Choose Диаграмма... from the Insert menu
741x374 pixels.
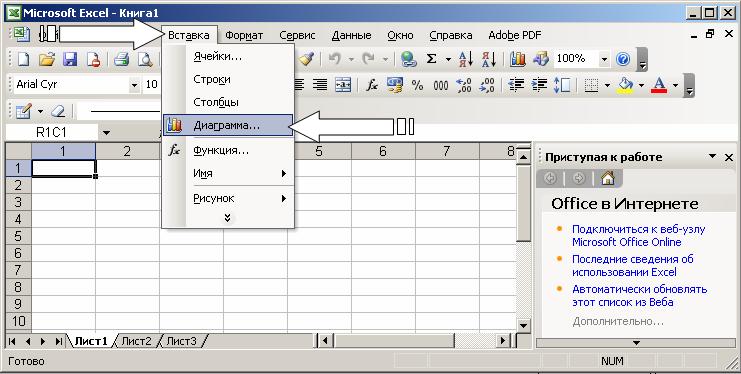(x=228, y=126)
